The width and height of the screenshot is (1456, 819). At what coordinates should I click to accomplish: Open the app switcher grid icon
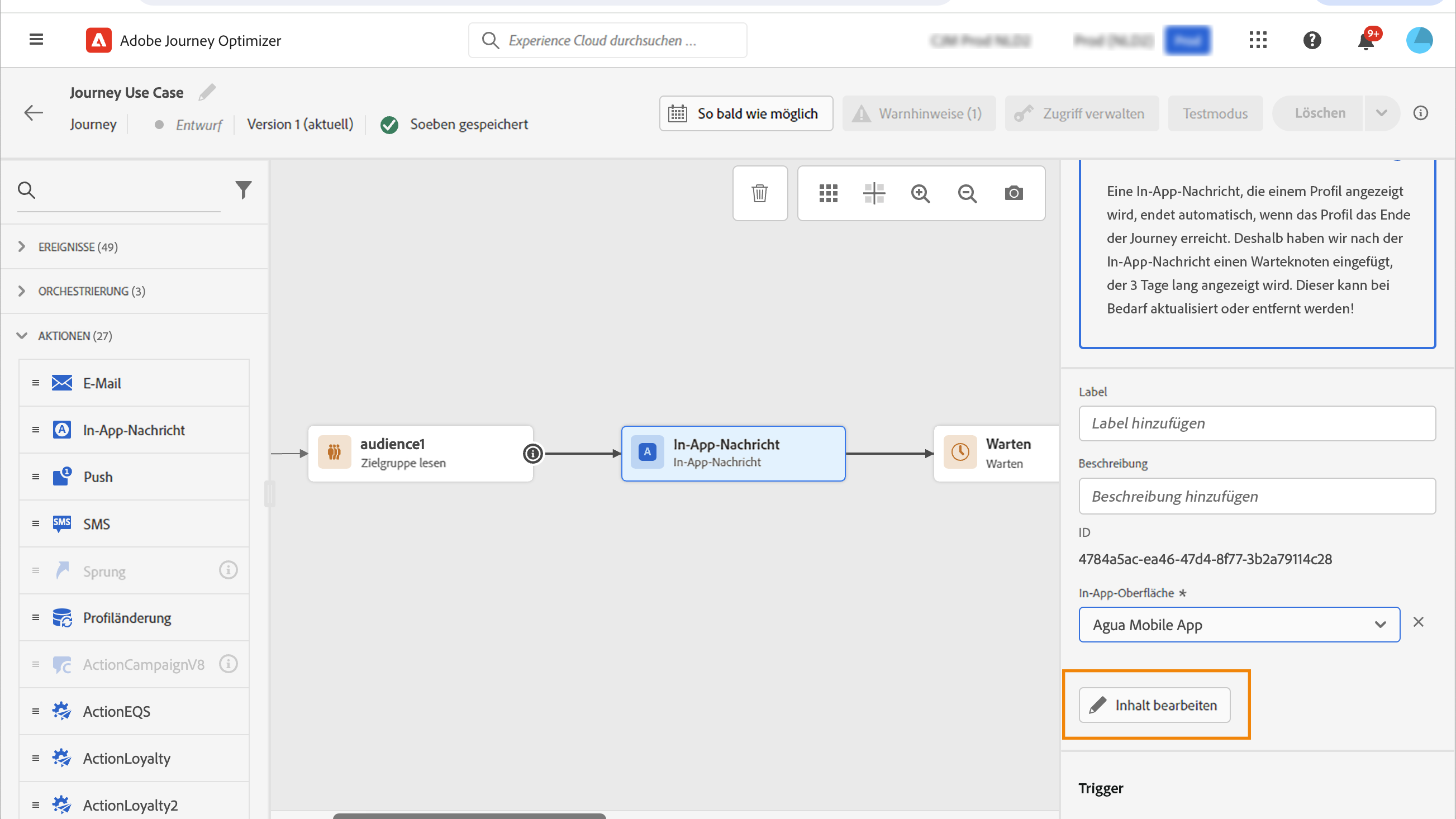(x=1258, y=40)
